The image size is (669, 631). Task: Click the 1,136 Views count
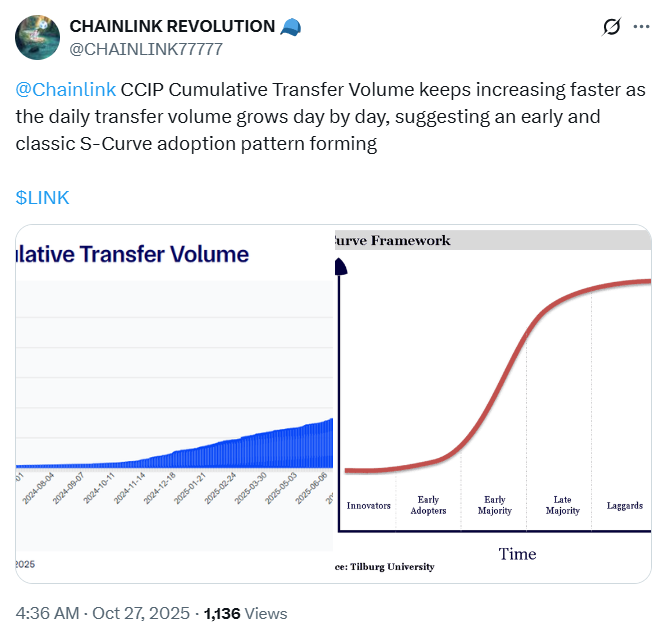coord(245,613)
